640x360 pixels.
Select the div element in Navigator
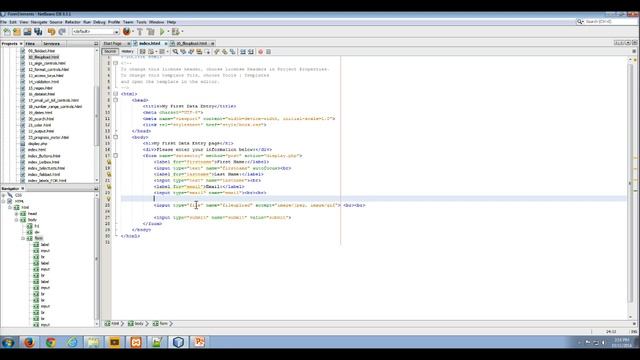pyautogui.click(x=37, y=232)
